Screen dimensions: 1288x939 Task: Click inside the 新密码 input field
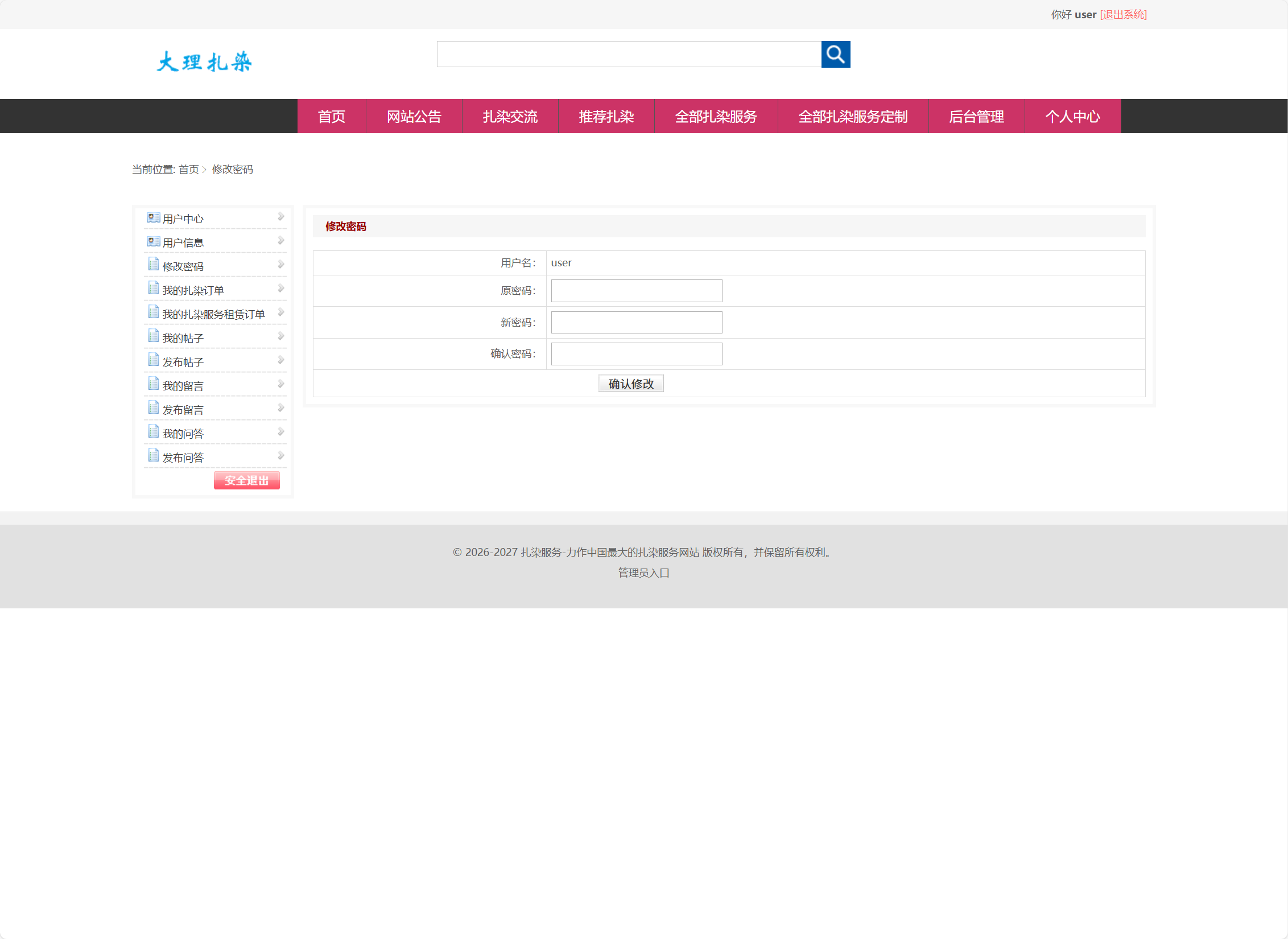coord(635,322)
